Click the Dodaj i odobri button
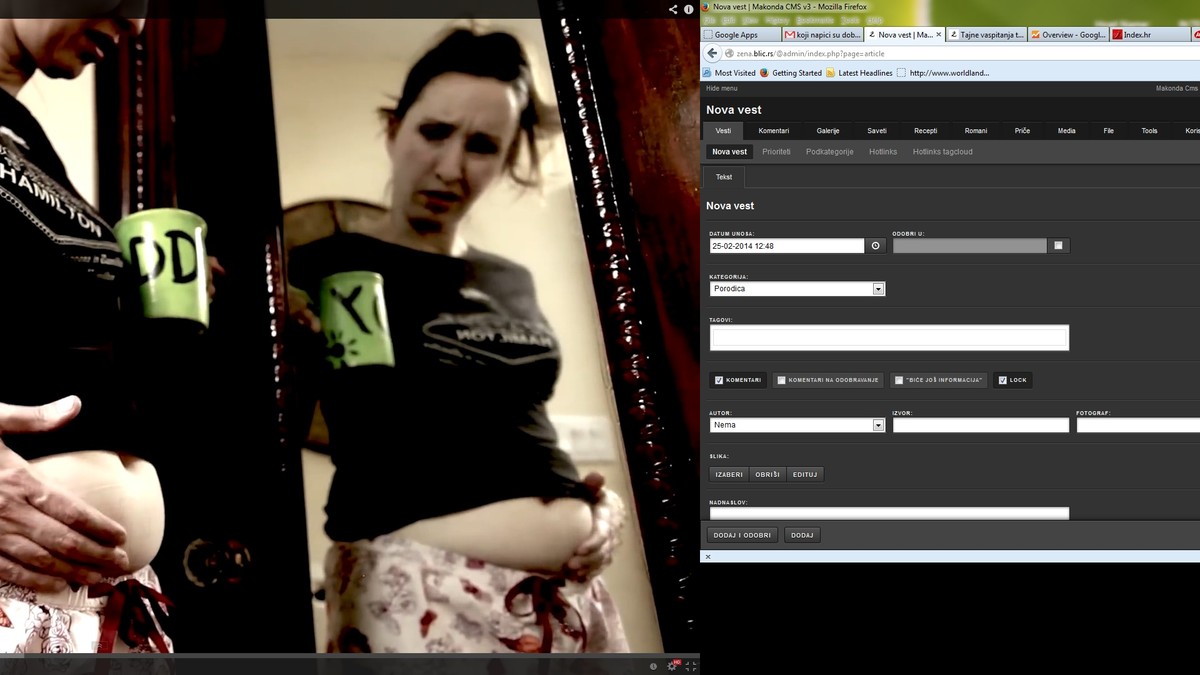This screenshot has width=1200, height=675. [742, 535]
